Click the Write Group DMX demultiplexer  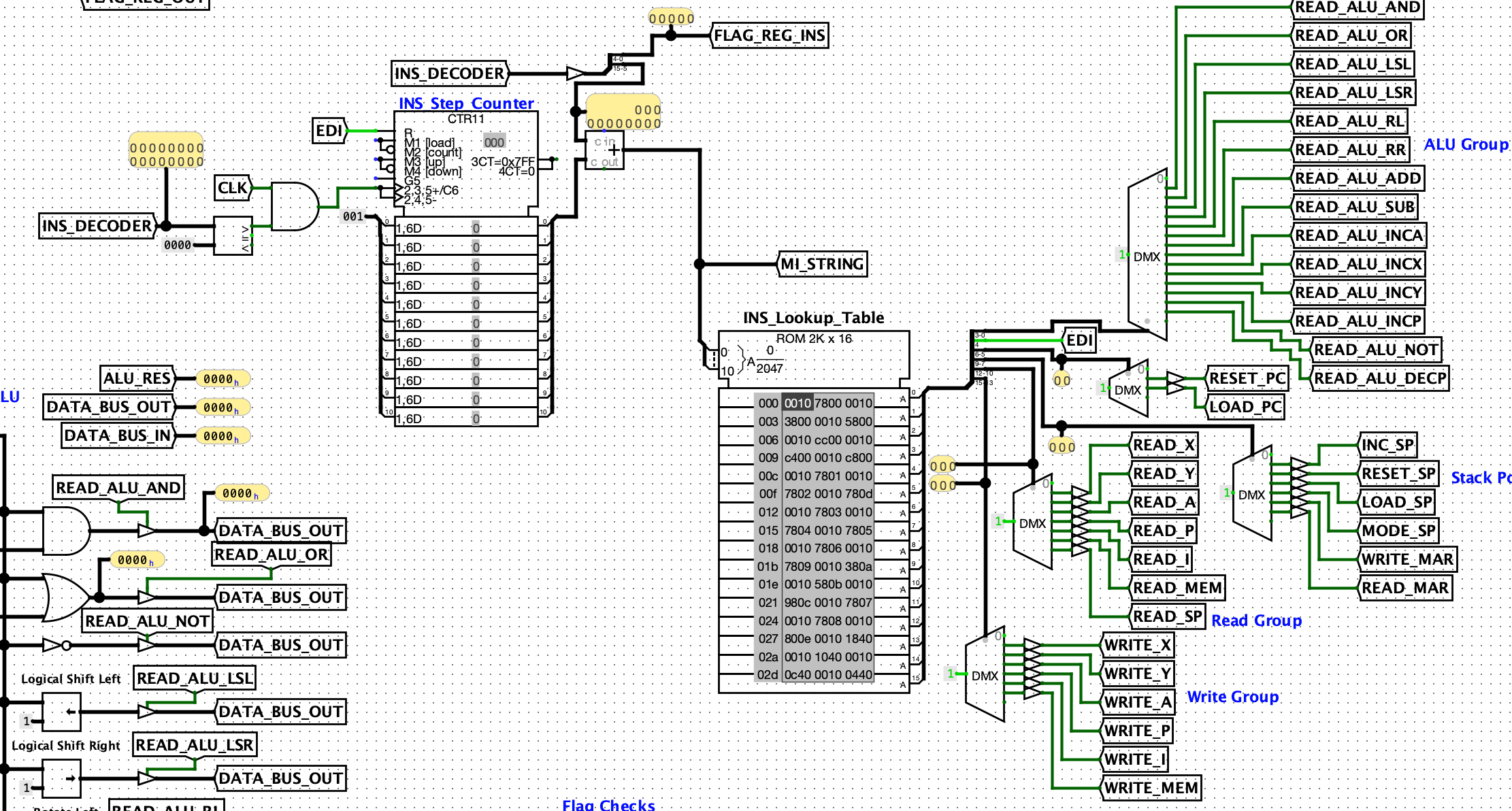985,674
